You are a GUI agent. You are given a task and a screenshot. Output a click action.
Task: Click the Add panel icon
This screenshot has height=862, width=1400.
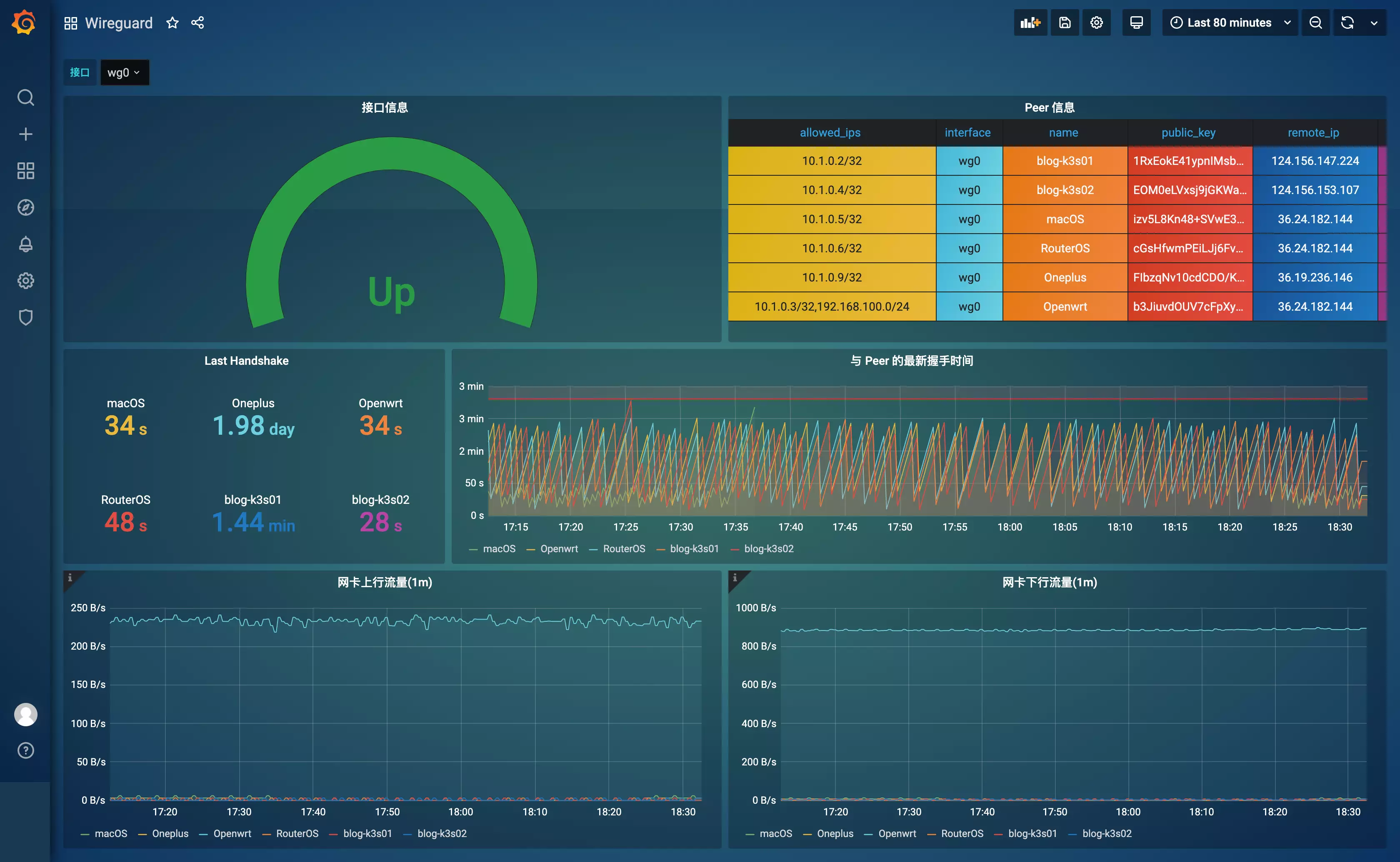pyautogui.click(x=1030, y=23)
